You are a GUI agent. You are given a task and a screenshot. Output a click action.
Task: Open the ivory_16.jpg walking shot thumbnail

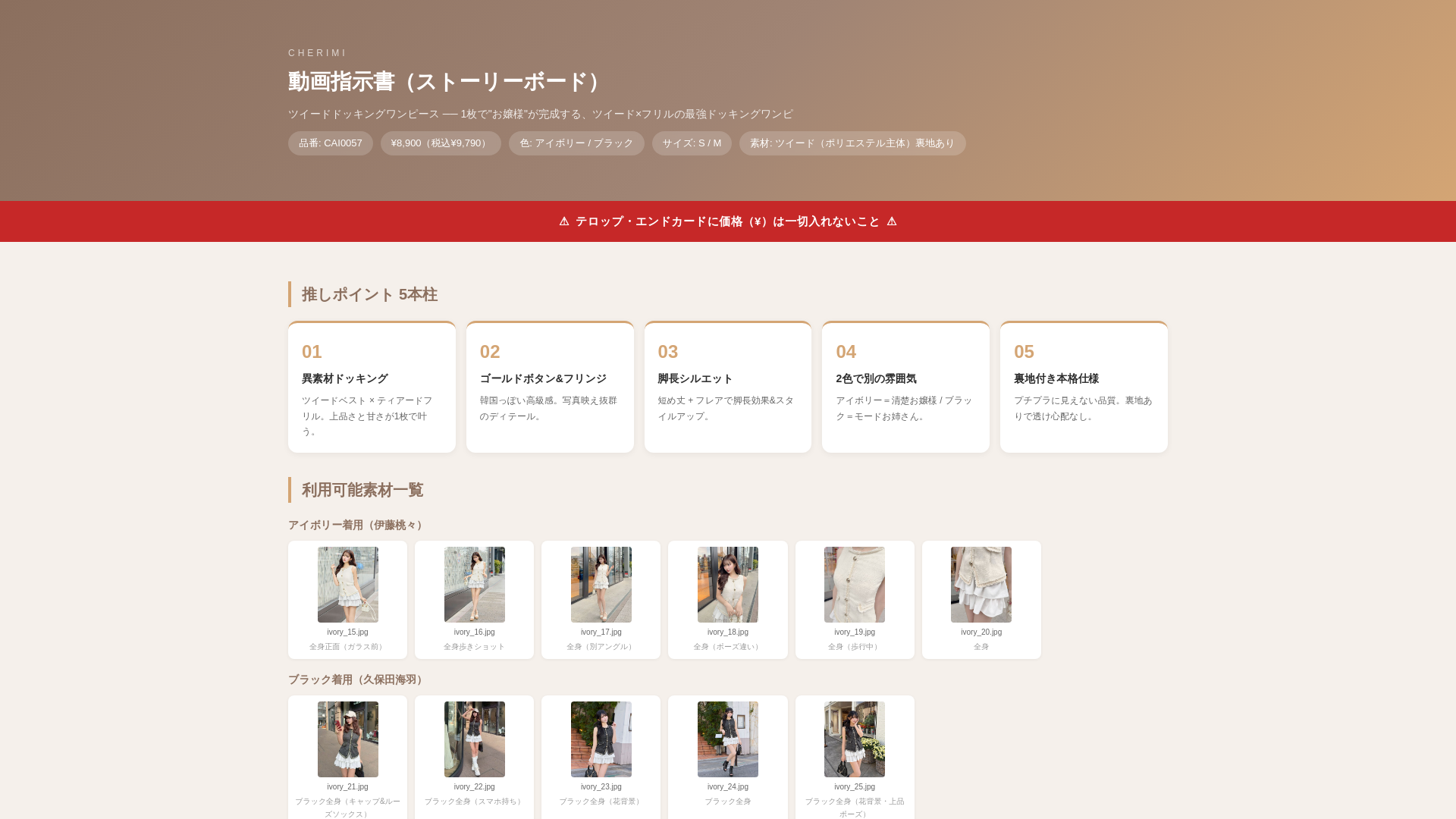[x=474, y=585]
